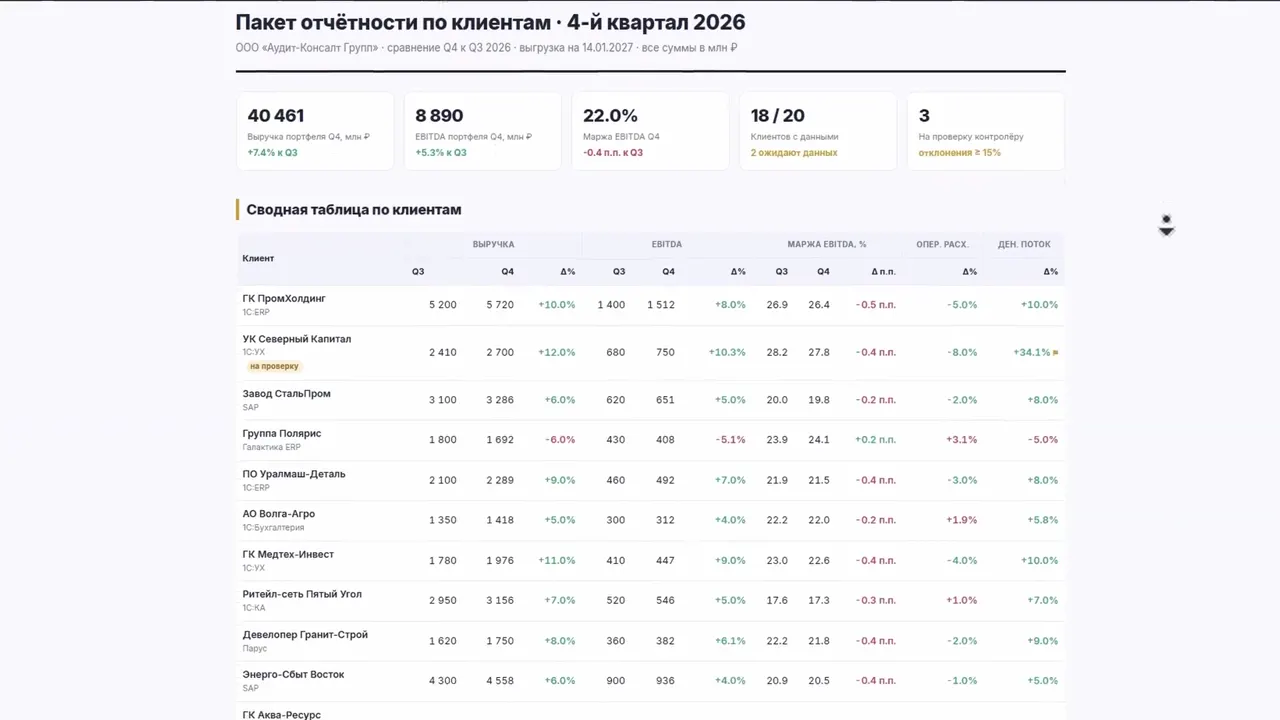Select the ГК ПромХолдинг client row
Screen dimensions: 1280x720
tap(651, 305)
